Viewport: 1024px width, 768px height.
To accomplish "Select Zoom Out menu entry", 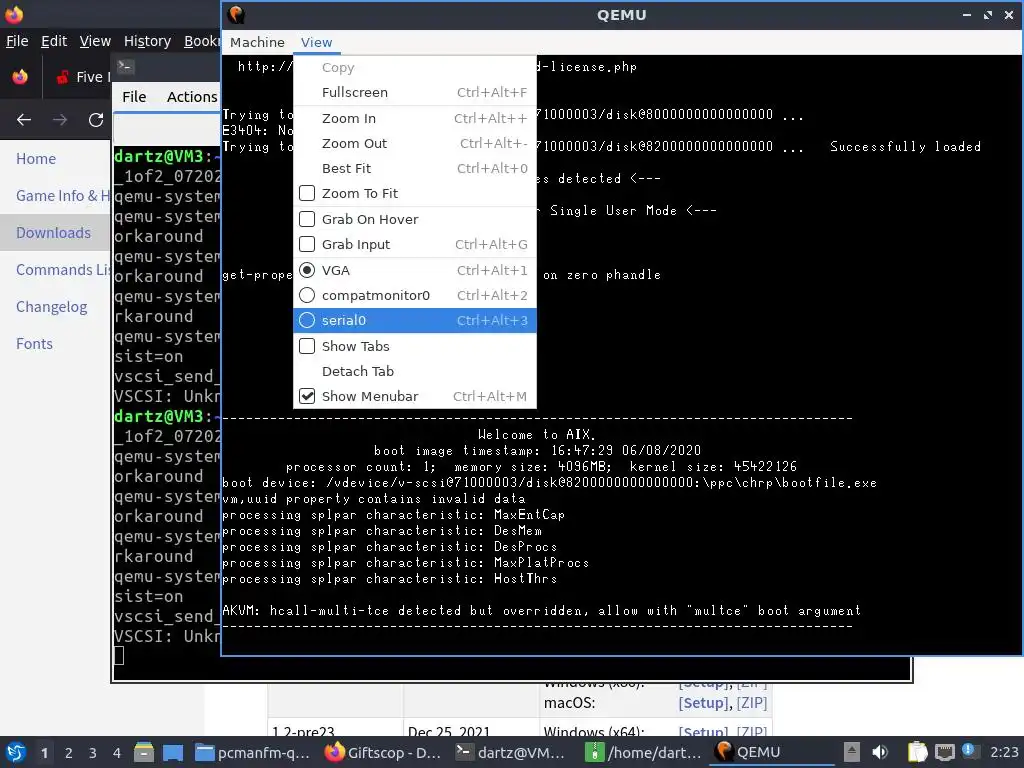I will 415,144.
